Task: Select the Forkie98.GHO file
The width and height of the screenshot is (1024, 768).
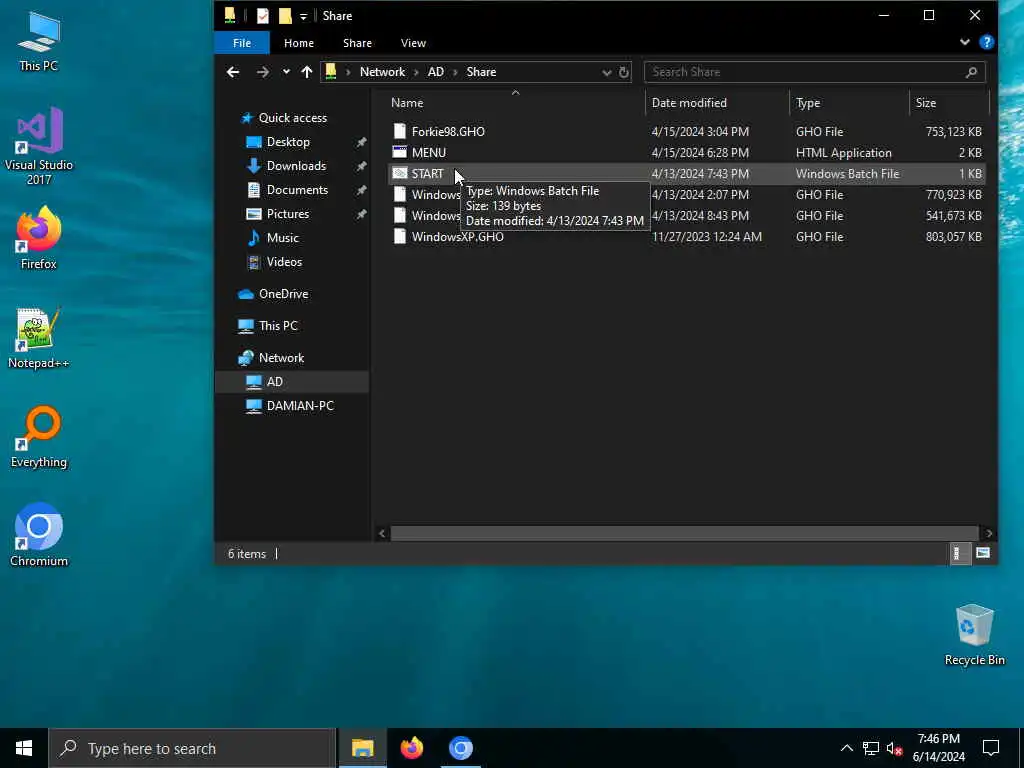Action: pyautogui.click(x=448, y=132)
